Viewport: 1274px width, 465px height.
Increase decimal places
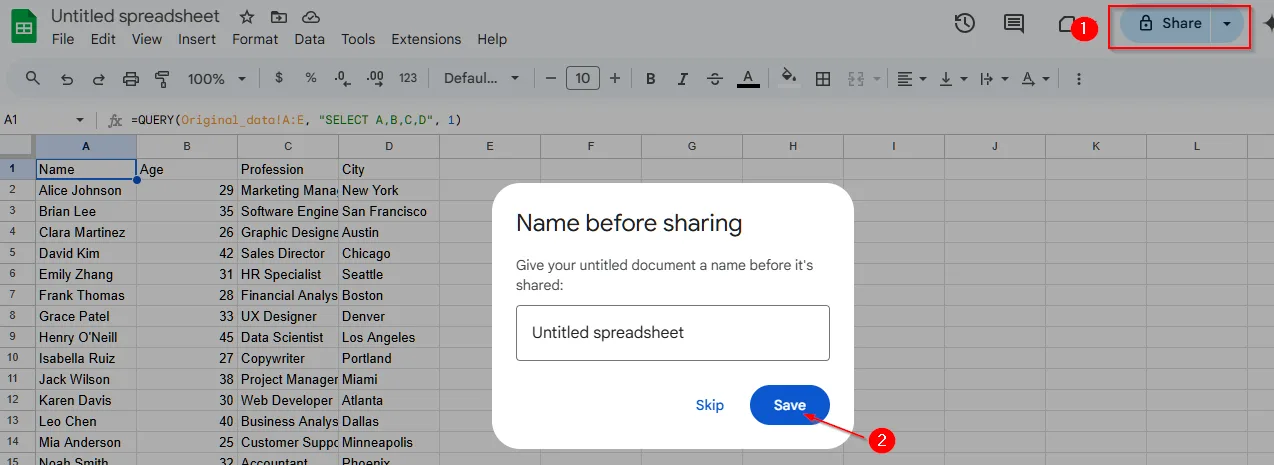[x=376, y=78]
